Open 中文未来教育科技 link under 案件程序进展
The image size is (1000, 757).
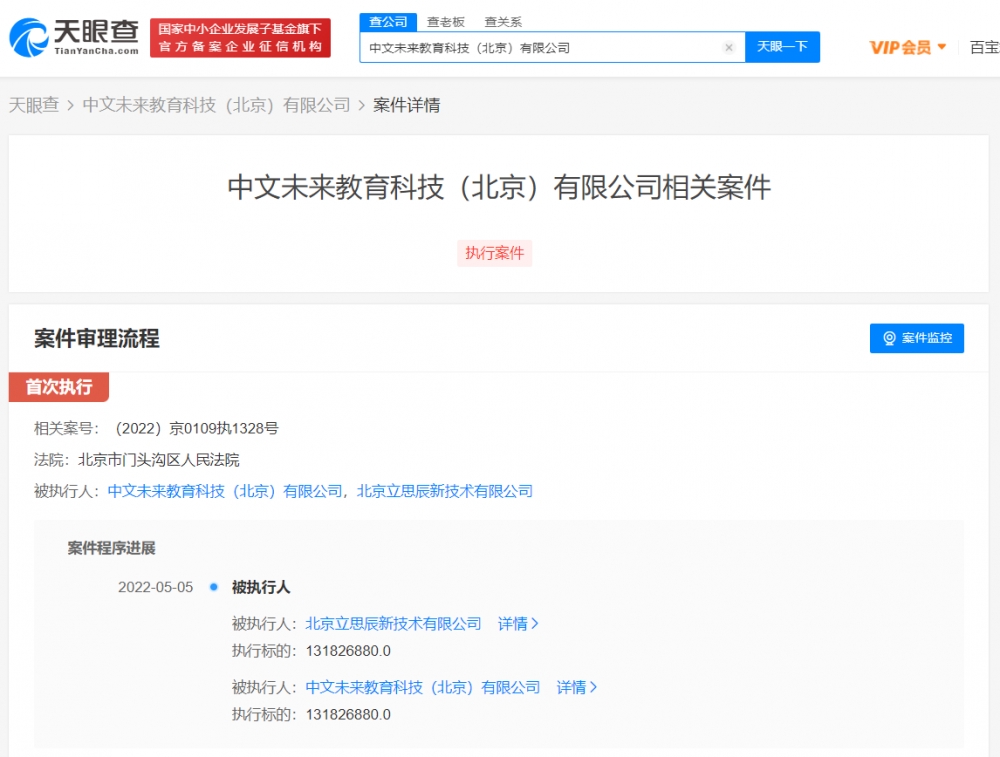pyautogui.click(x=423, y=687)
